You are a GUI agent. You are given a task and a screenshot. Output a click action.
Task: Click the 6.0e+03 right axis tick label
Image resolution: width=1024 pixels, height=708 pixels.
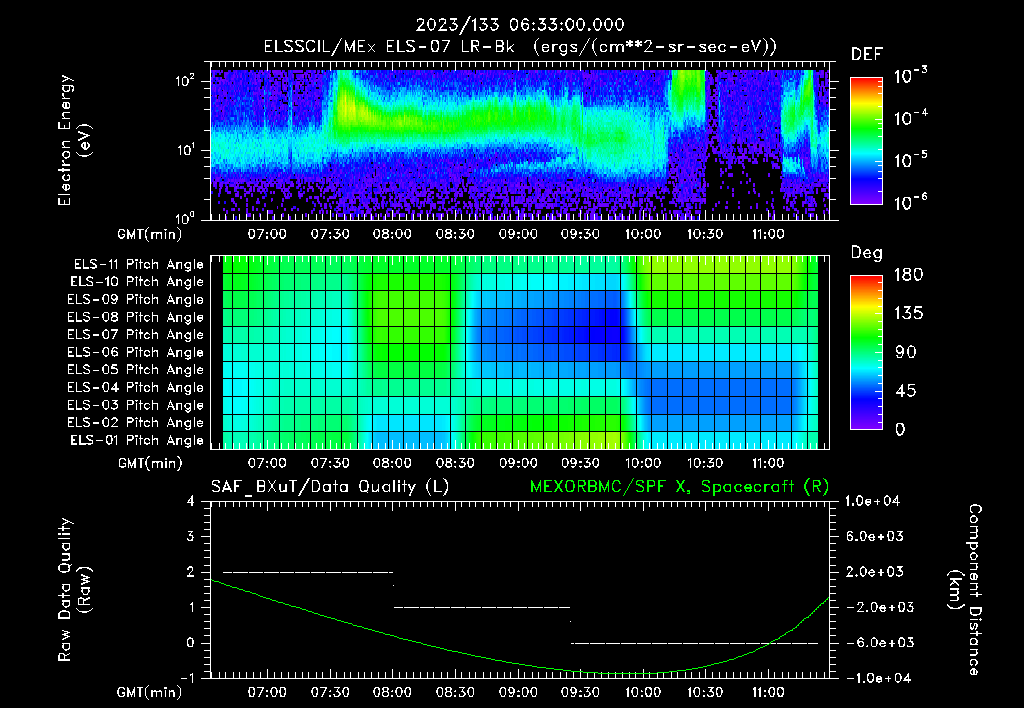pos(875,536)
